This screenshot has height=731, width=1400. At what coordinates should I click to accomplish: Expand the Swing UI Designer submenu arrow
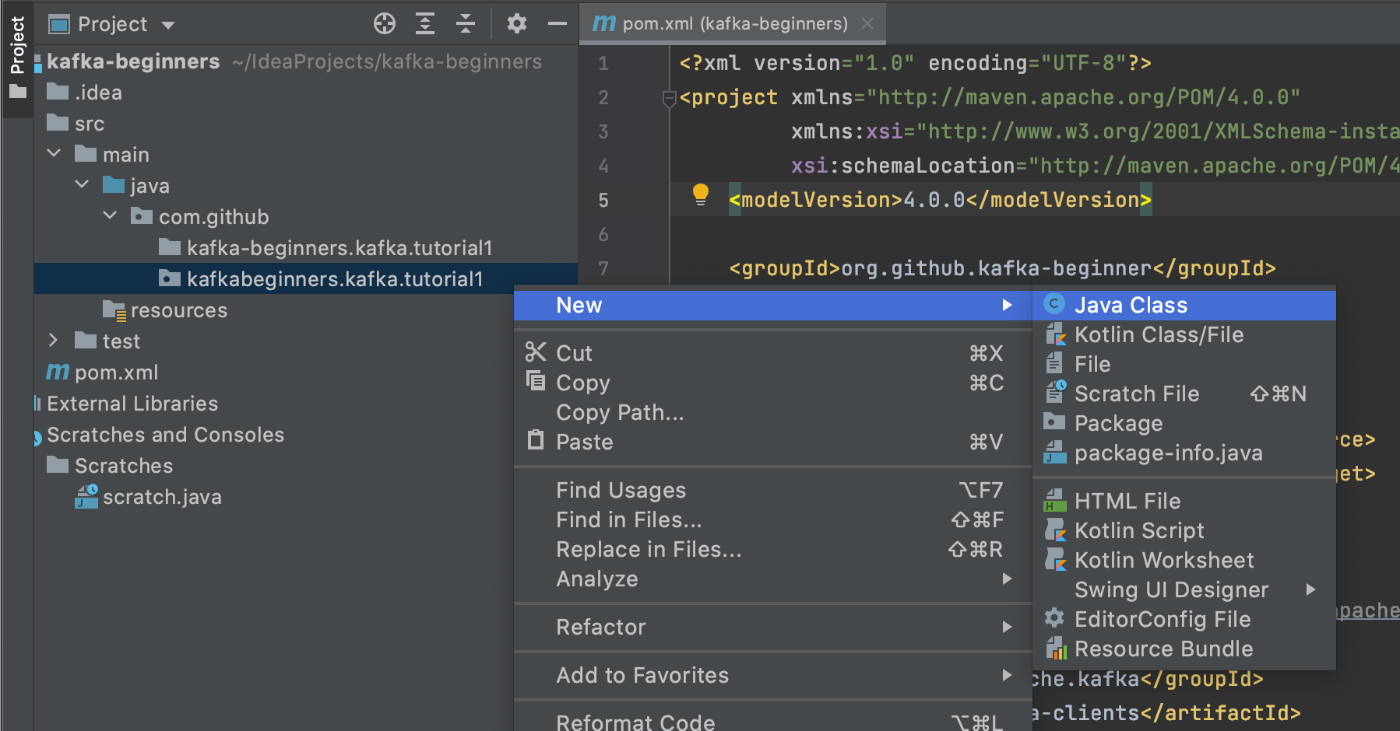tap(1311, 590)
